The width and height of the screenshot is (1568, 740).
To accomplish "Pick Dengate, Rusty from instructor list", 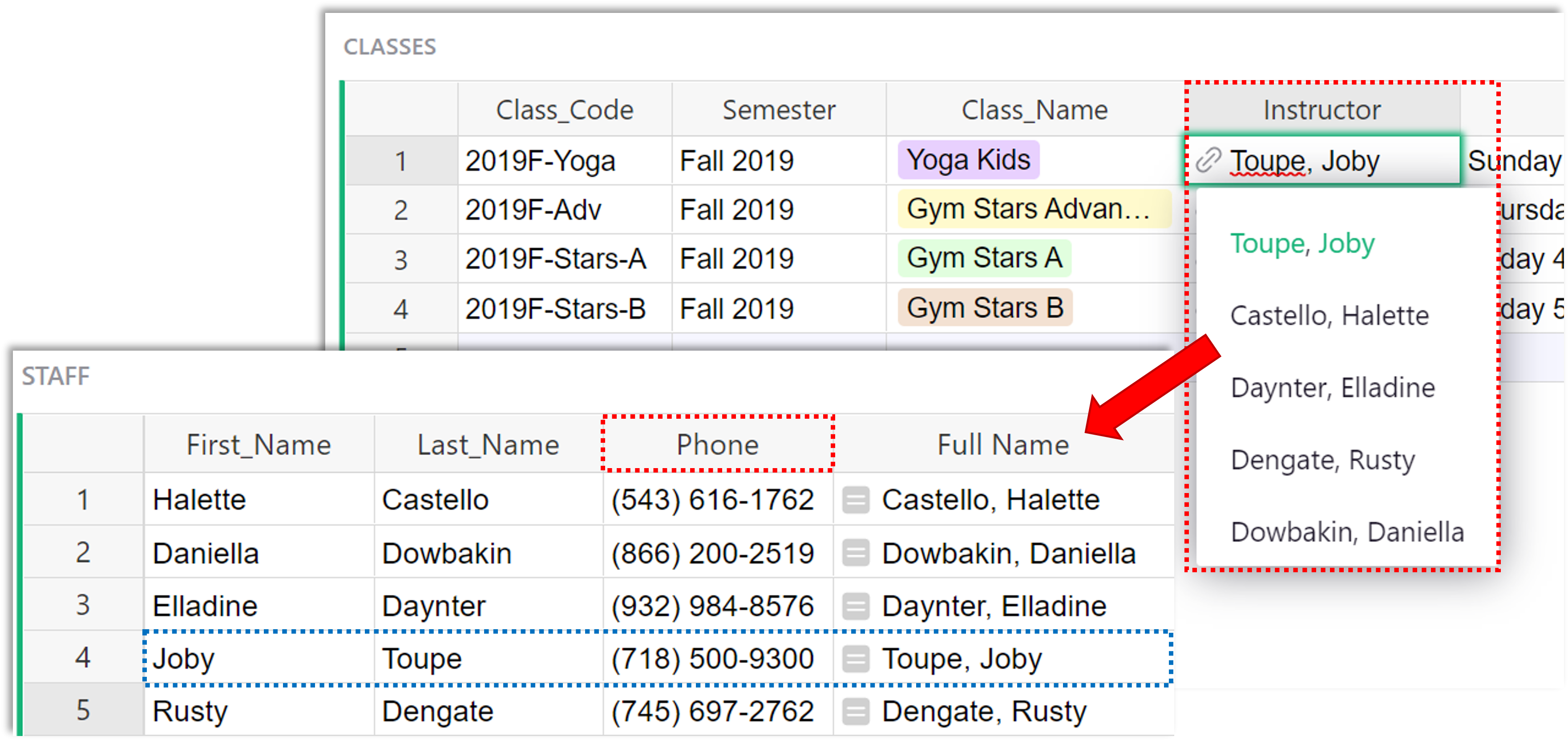I will (x=1322, y=460).
